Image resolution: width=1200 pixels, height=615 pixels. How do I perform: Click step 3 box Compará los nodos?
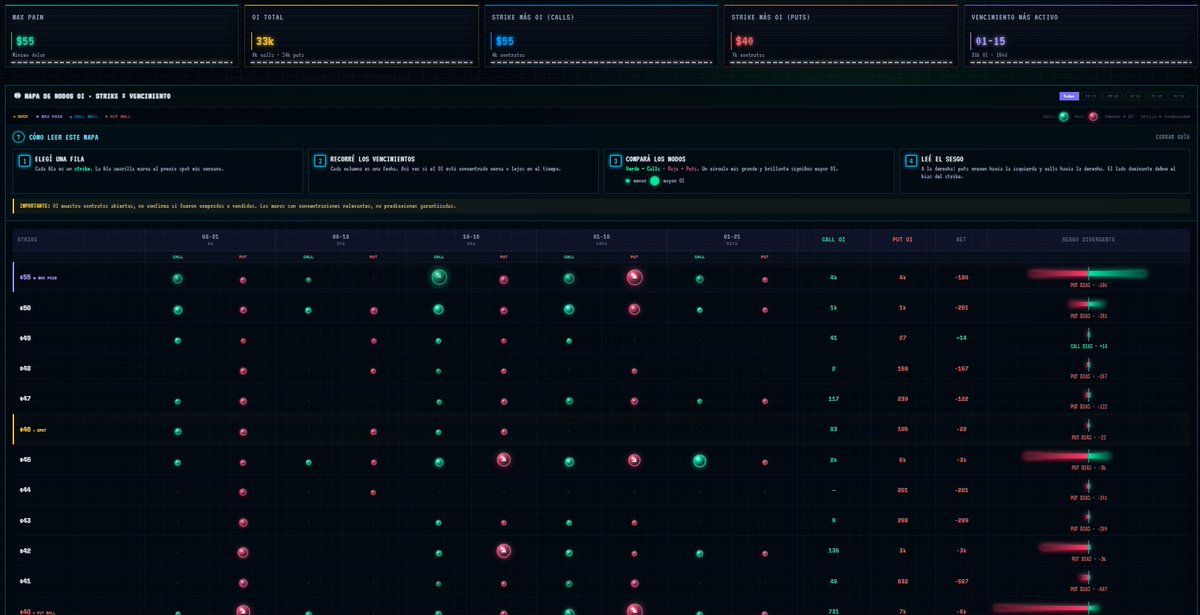click(748, 171)
